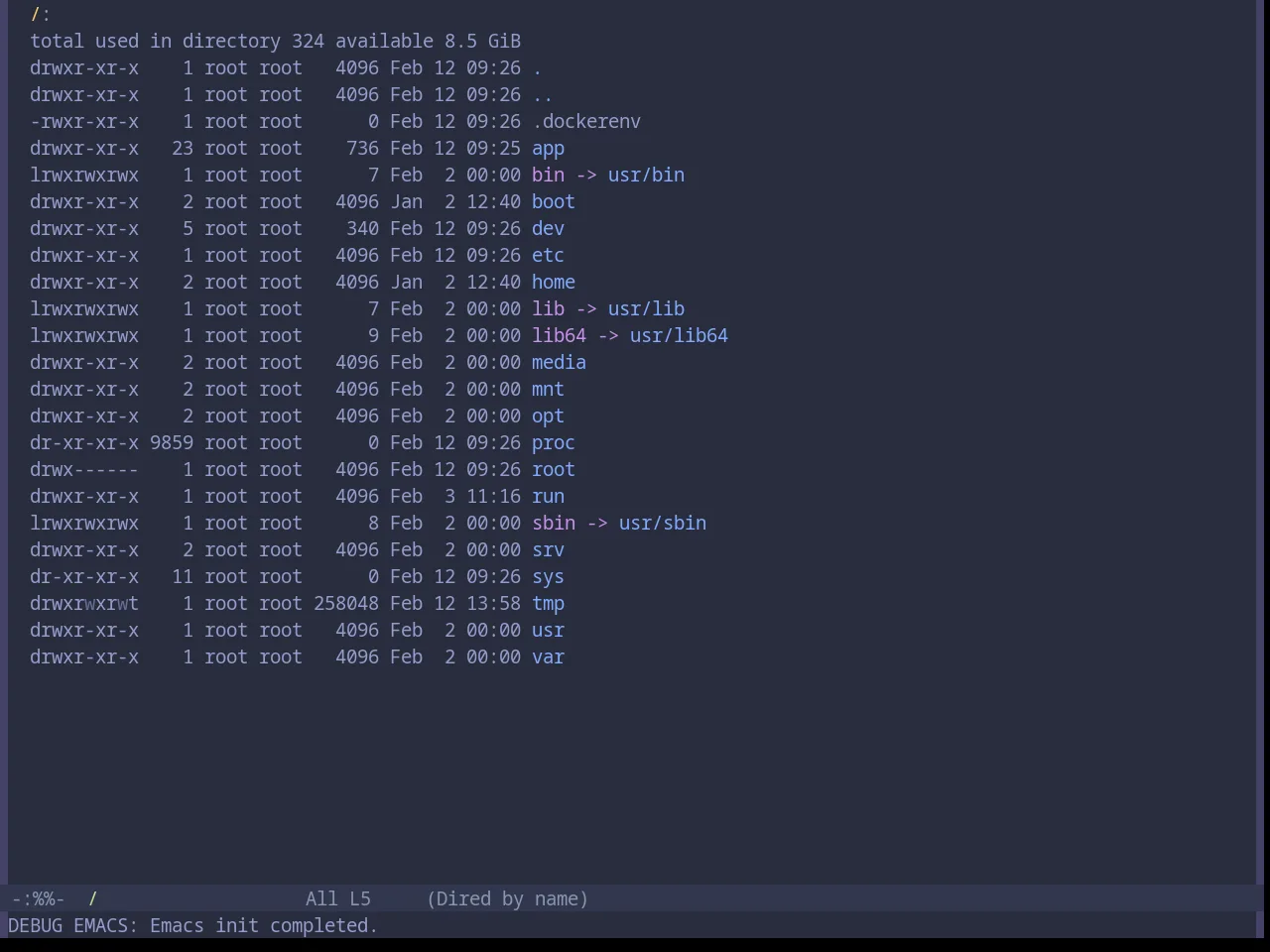Click the 'All L5' position indicator

point(337,899)
